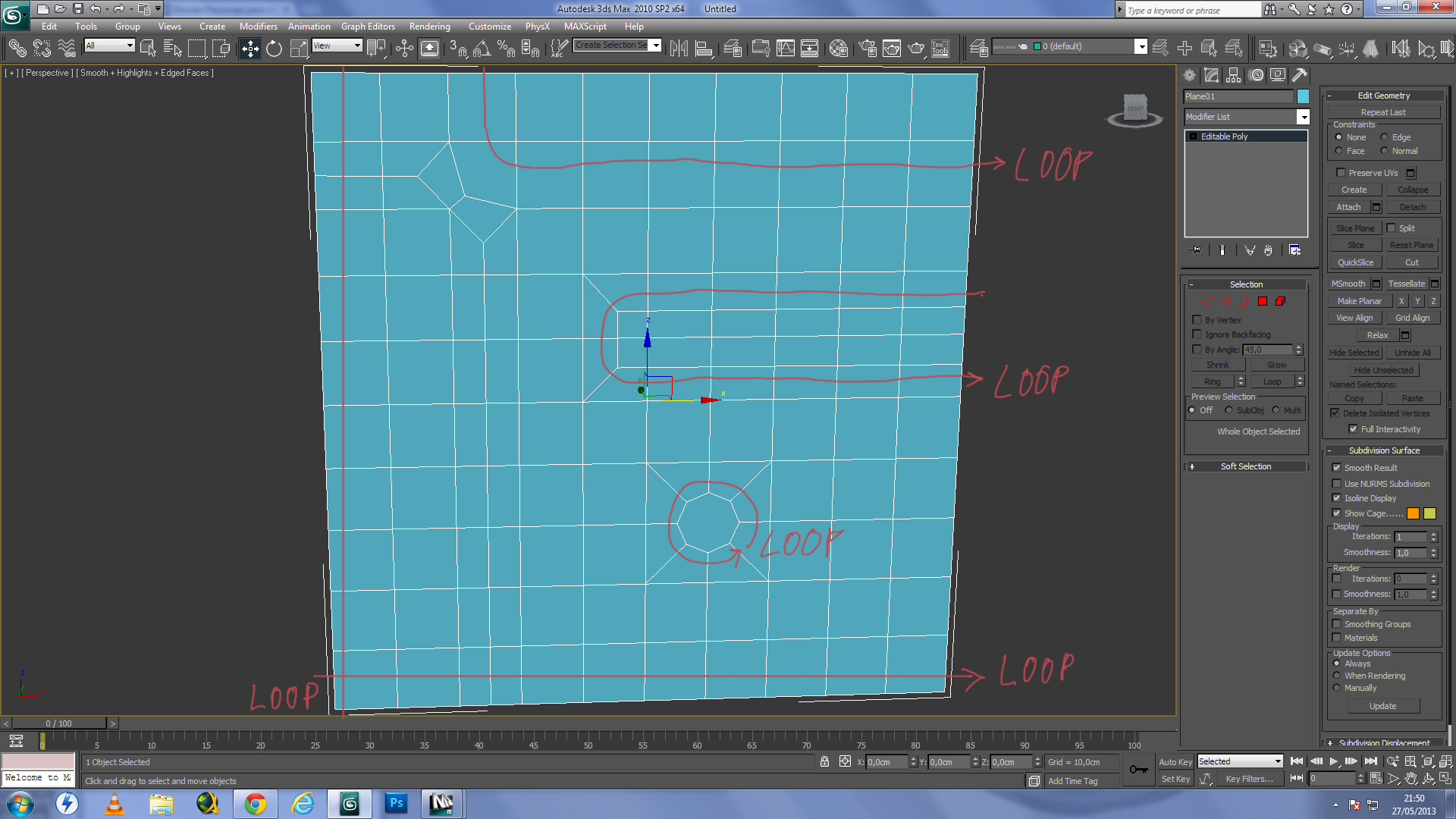Enable the Ignore Backfacing checkbox
1456x819 pixels.
point(1197,334)
